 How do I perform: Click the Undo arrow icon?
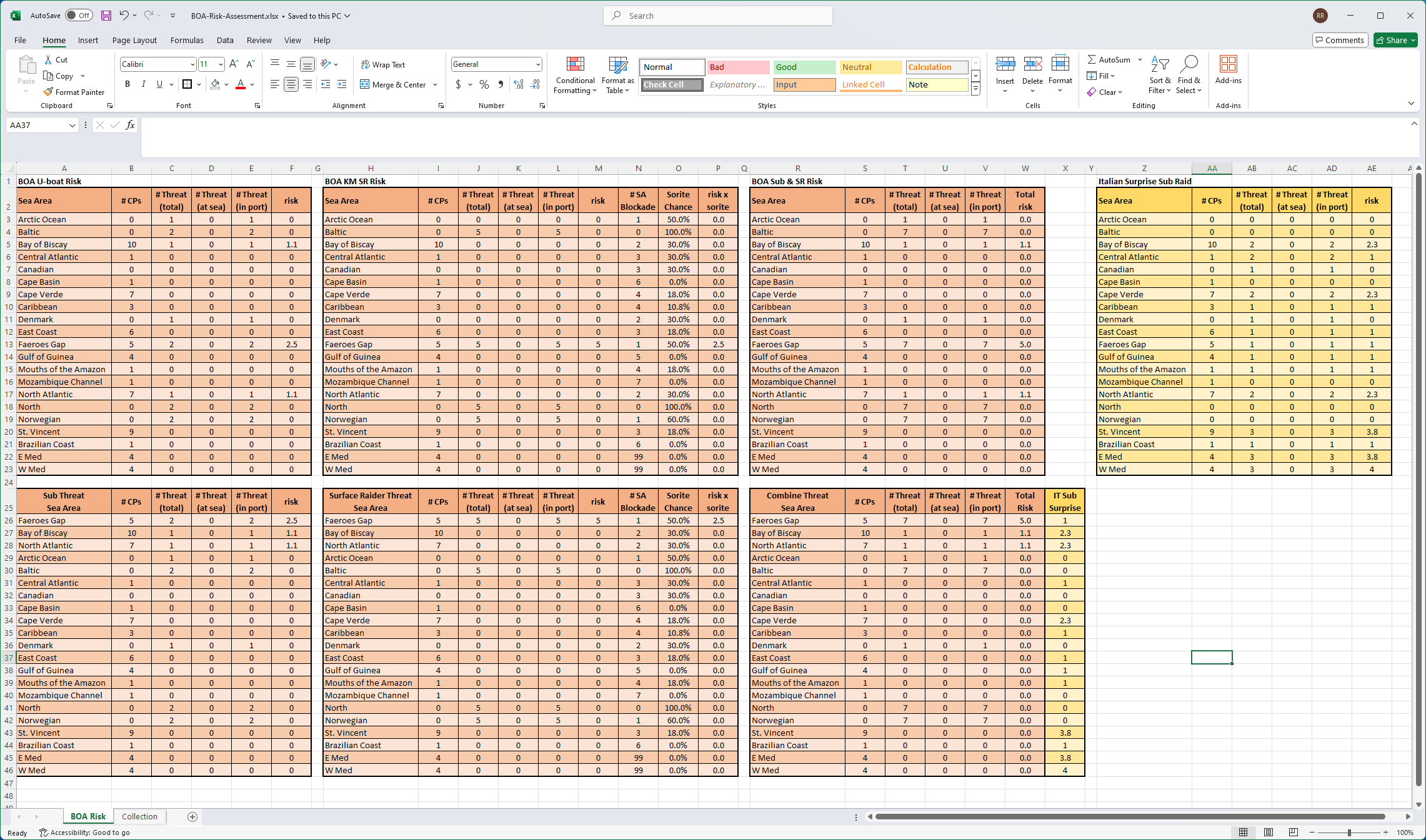(x=124, y=16)
